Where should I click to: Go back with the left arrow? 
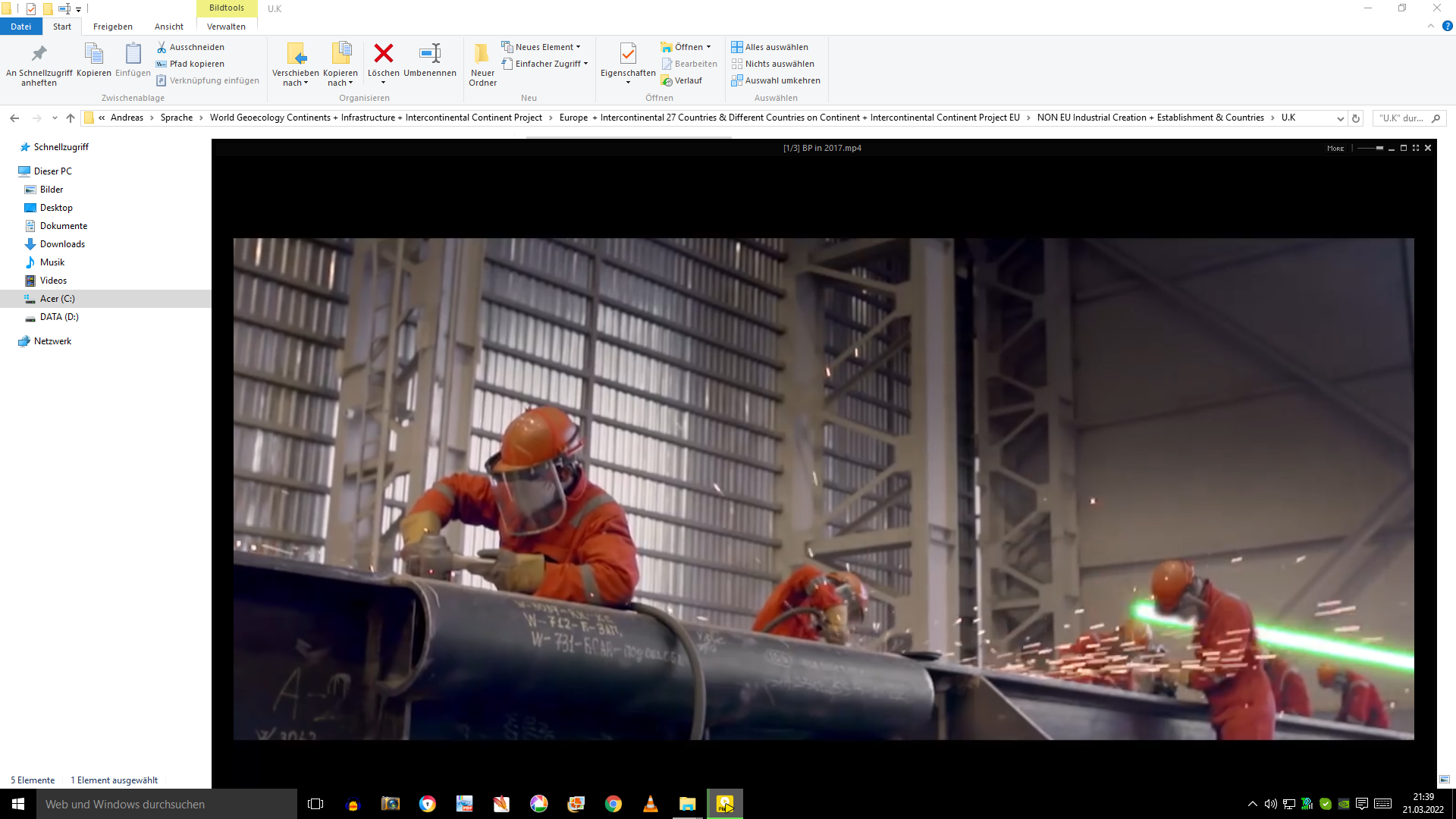(14, 118)
